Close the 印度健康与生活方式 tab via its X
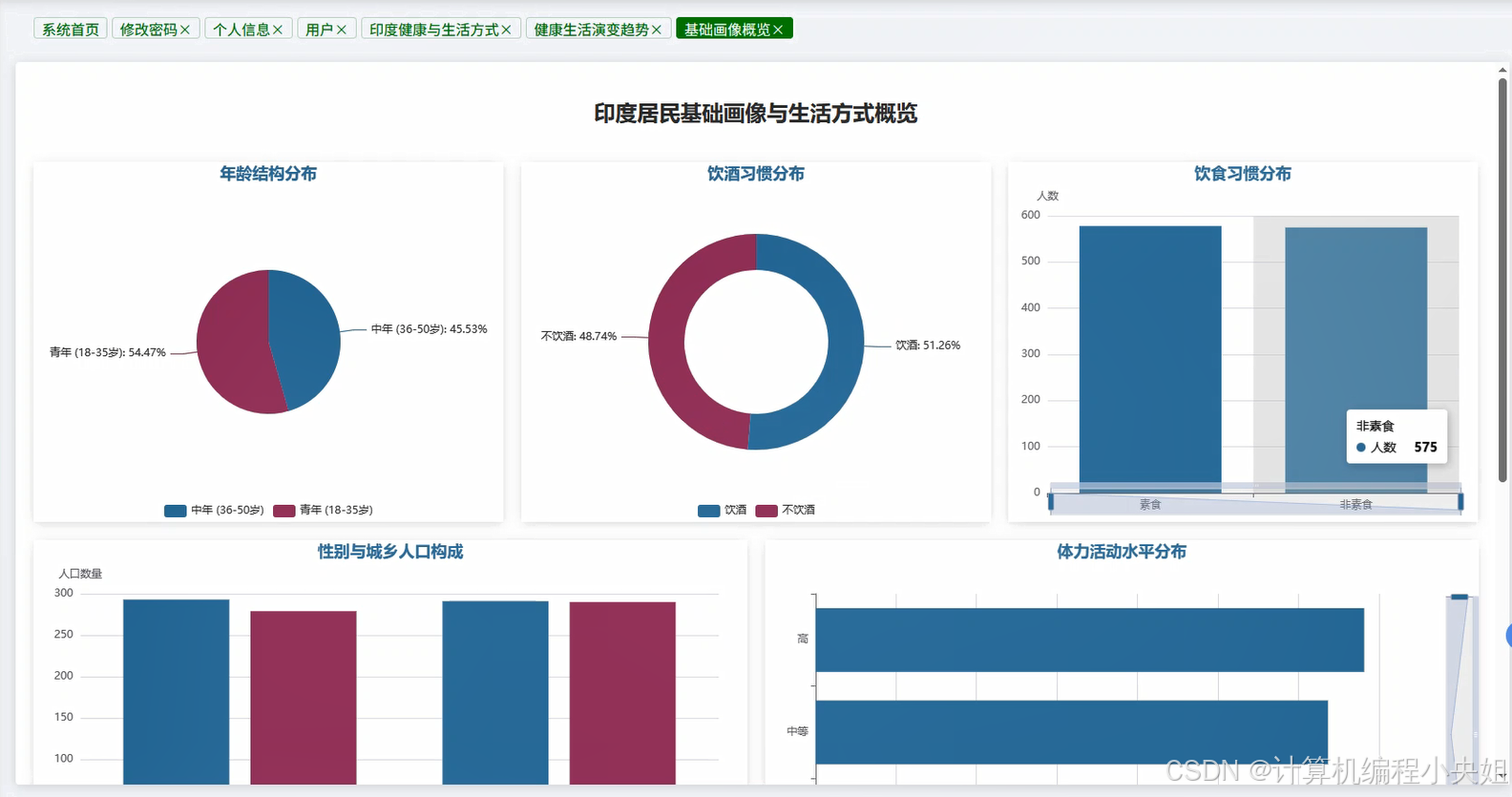The width and height of the screenshot is (1512, 797). tap(506, 30)
